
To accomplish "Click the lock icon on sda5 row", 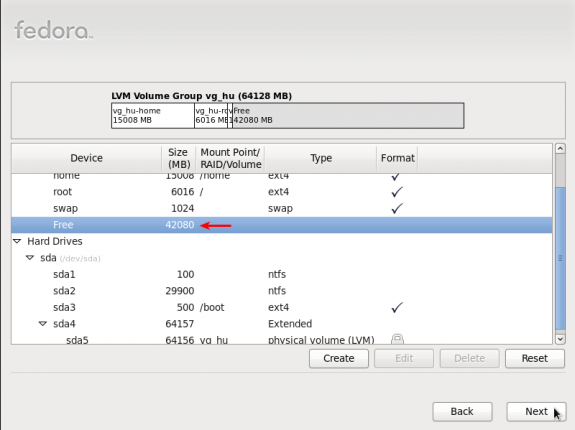I will [x=397, y=339].
